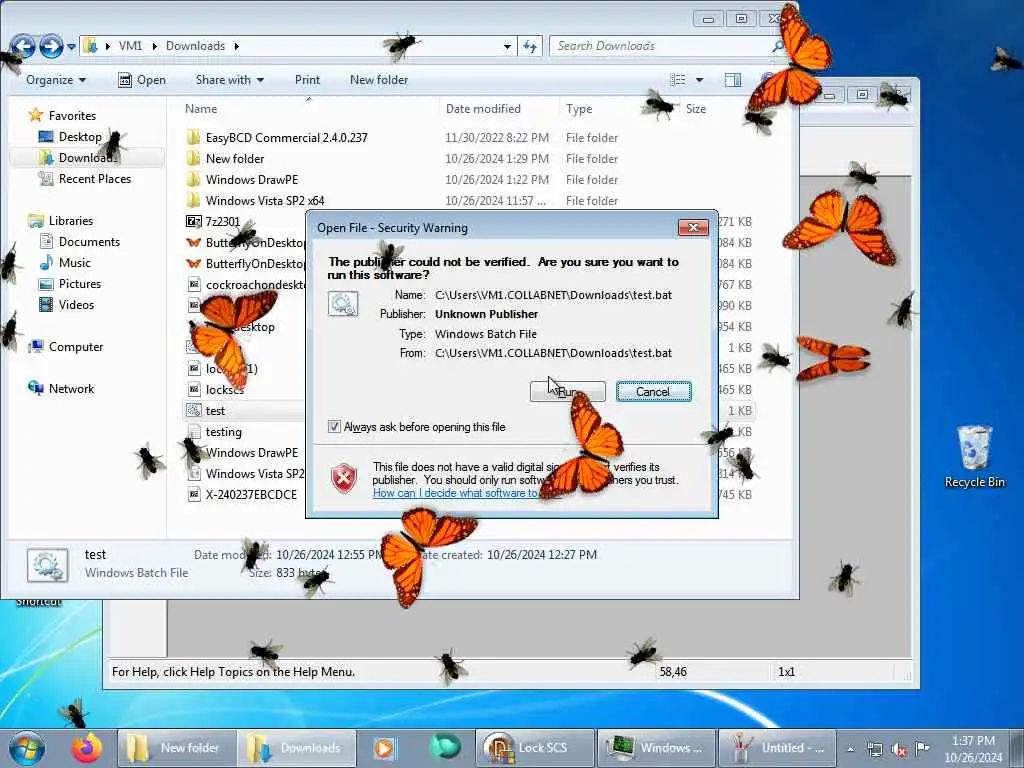Click Open in the Explorer toolbar

pos(142,80)
